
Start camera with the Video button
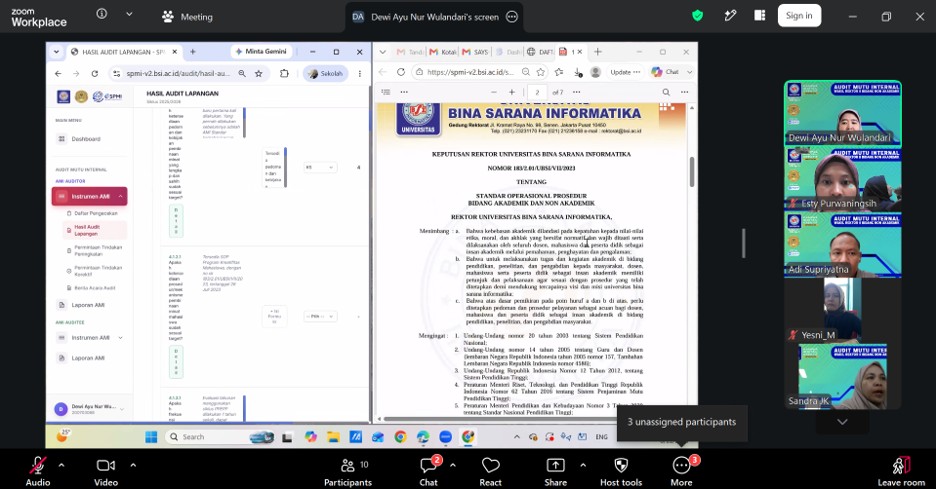click(106, 471)
